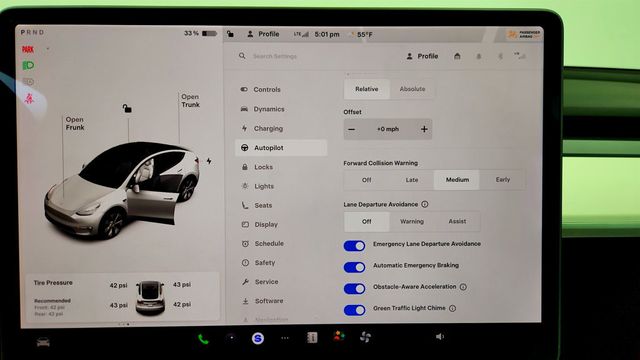This screenshot has width=640, height=360.
Task: Decrease offset with minus button
Action: tap(351, 129)
